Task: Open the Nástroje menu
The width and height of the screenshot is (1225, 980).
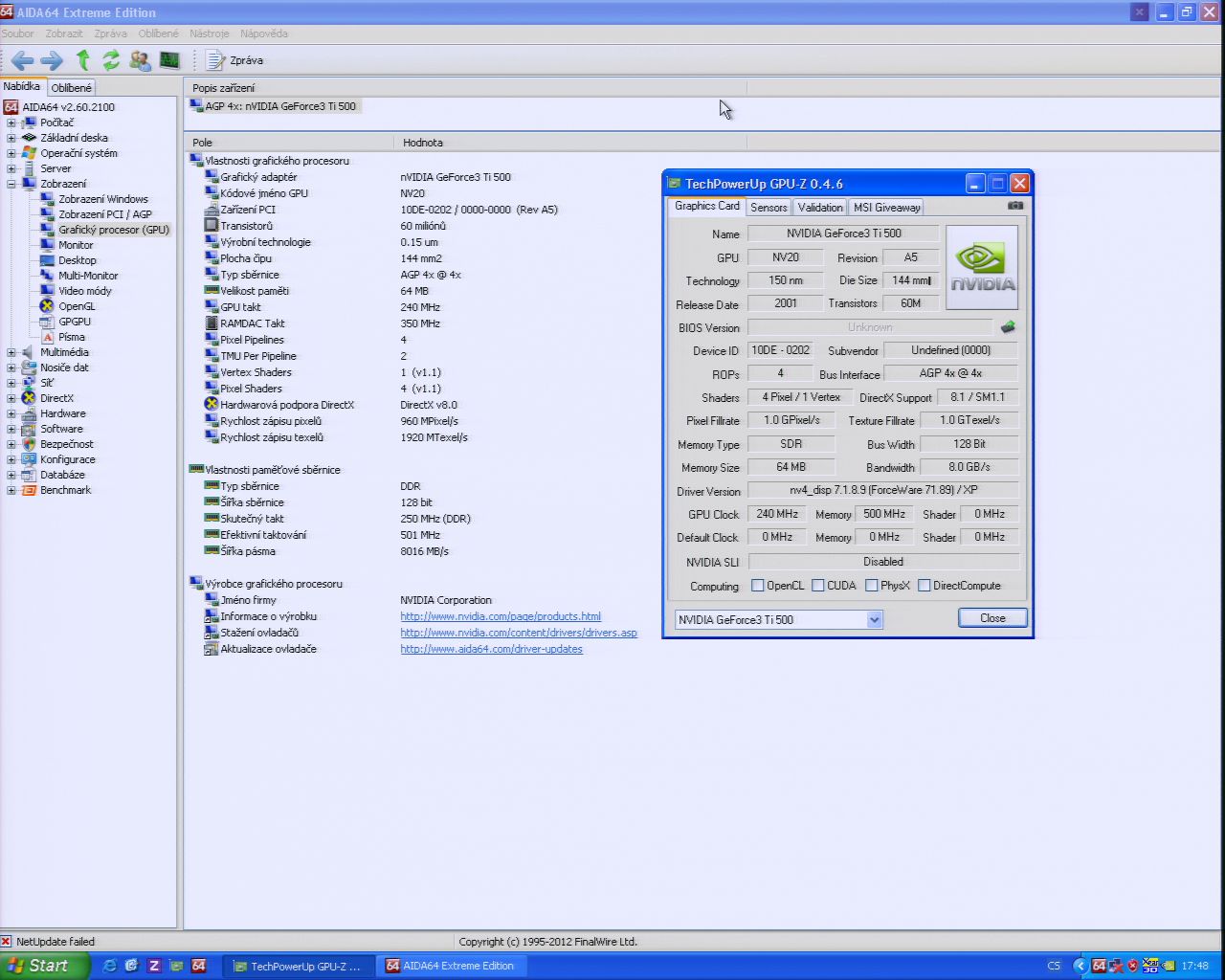Action: [x=210, y=33]
